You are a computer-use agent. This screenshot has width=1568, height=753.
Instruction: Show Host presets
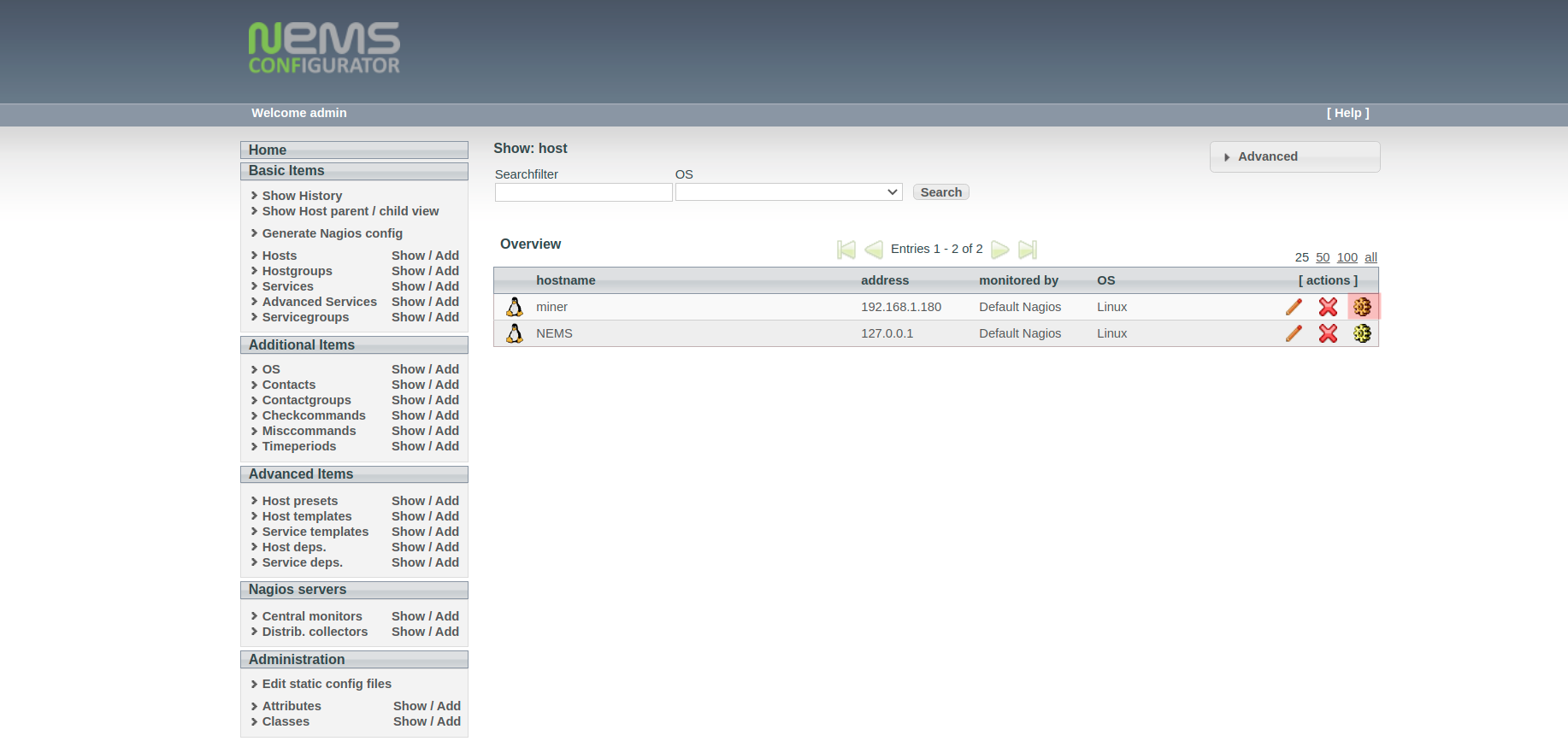(408, 501)
